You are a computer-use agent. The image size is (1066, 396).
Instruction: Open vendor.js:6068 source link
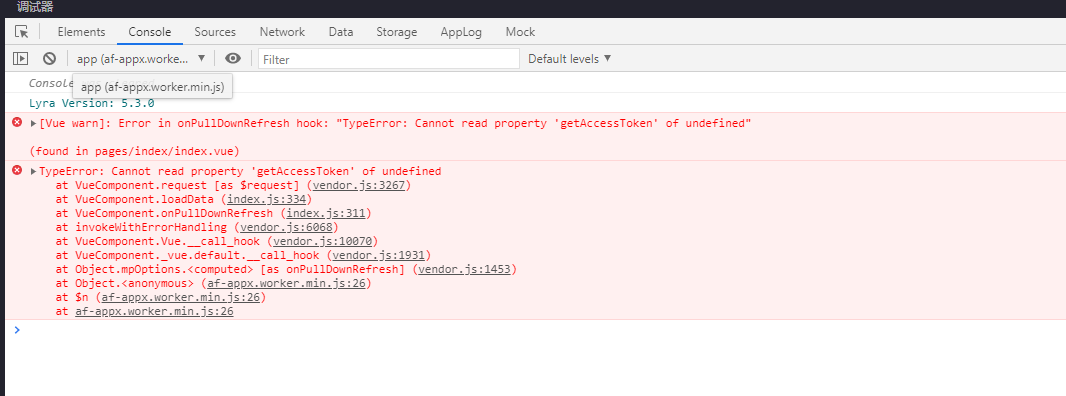pos(286,227)
